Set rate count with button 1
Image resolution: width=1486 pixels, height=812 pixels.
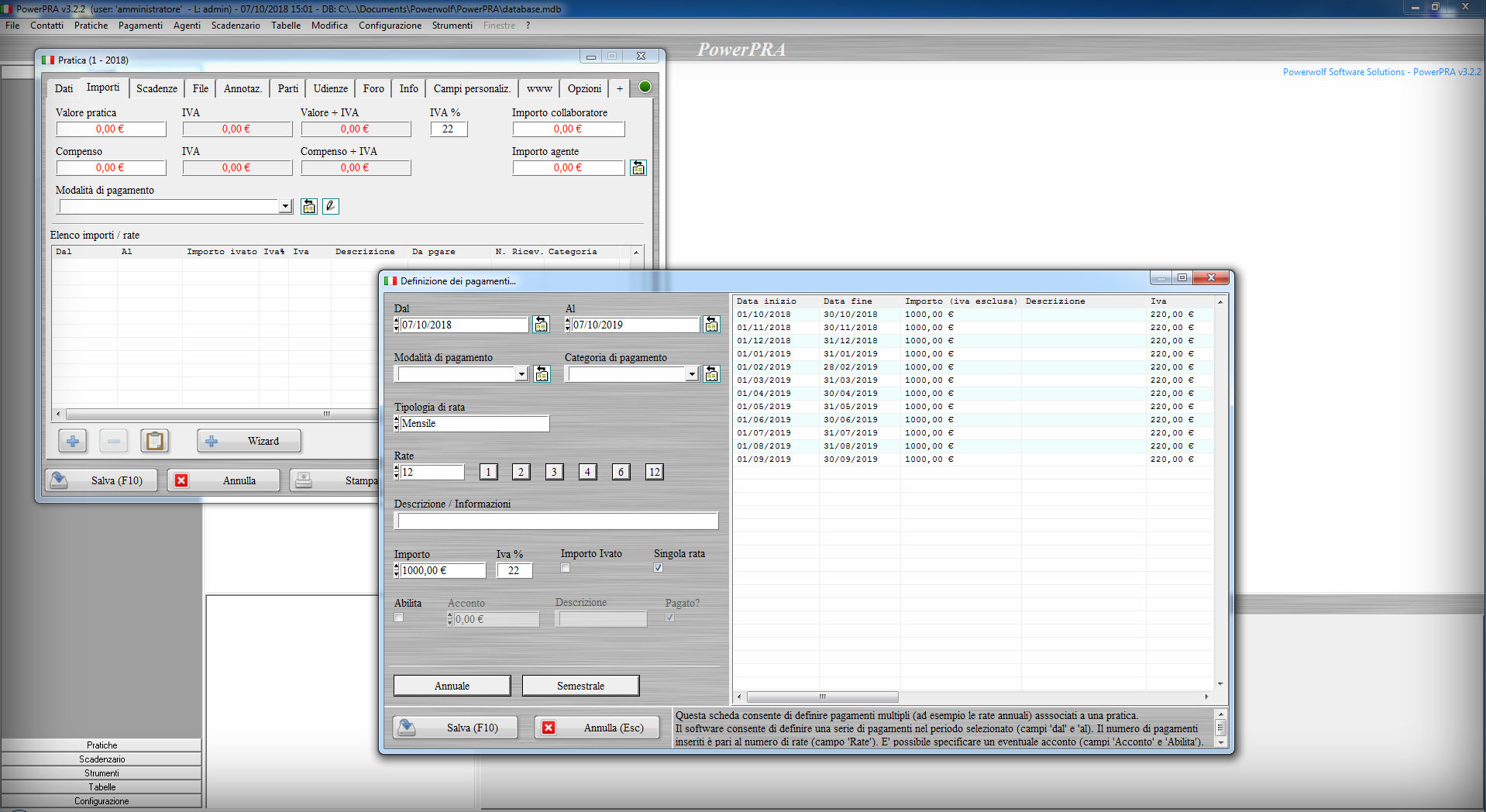coord(488,472)
